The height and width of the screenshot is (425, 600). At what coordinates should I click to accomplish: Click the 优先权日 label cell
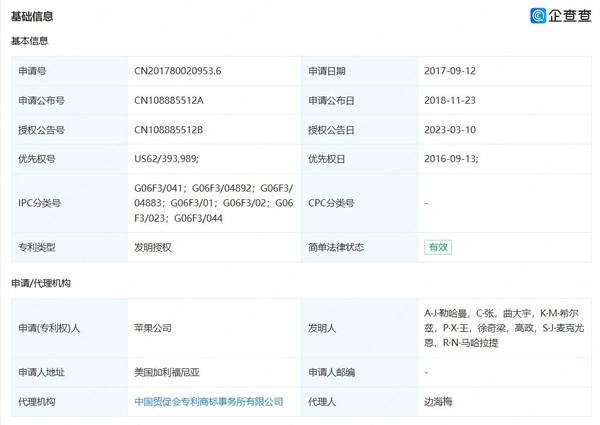point(359,159)
